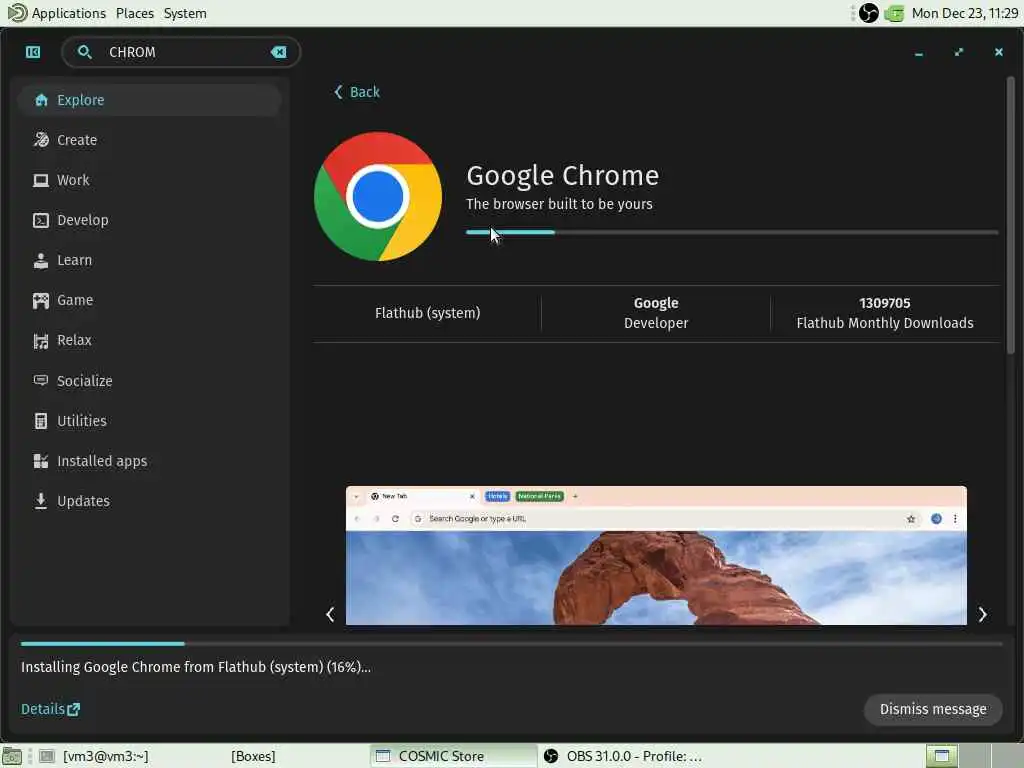Switch to the OBS 31.0.0 taskbar entry
Viewport: 1024px width, 768px height.
point(622,756)
